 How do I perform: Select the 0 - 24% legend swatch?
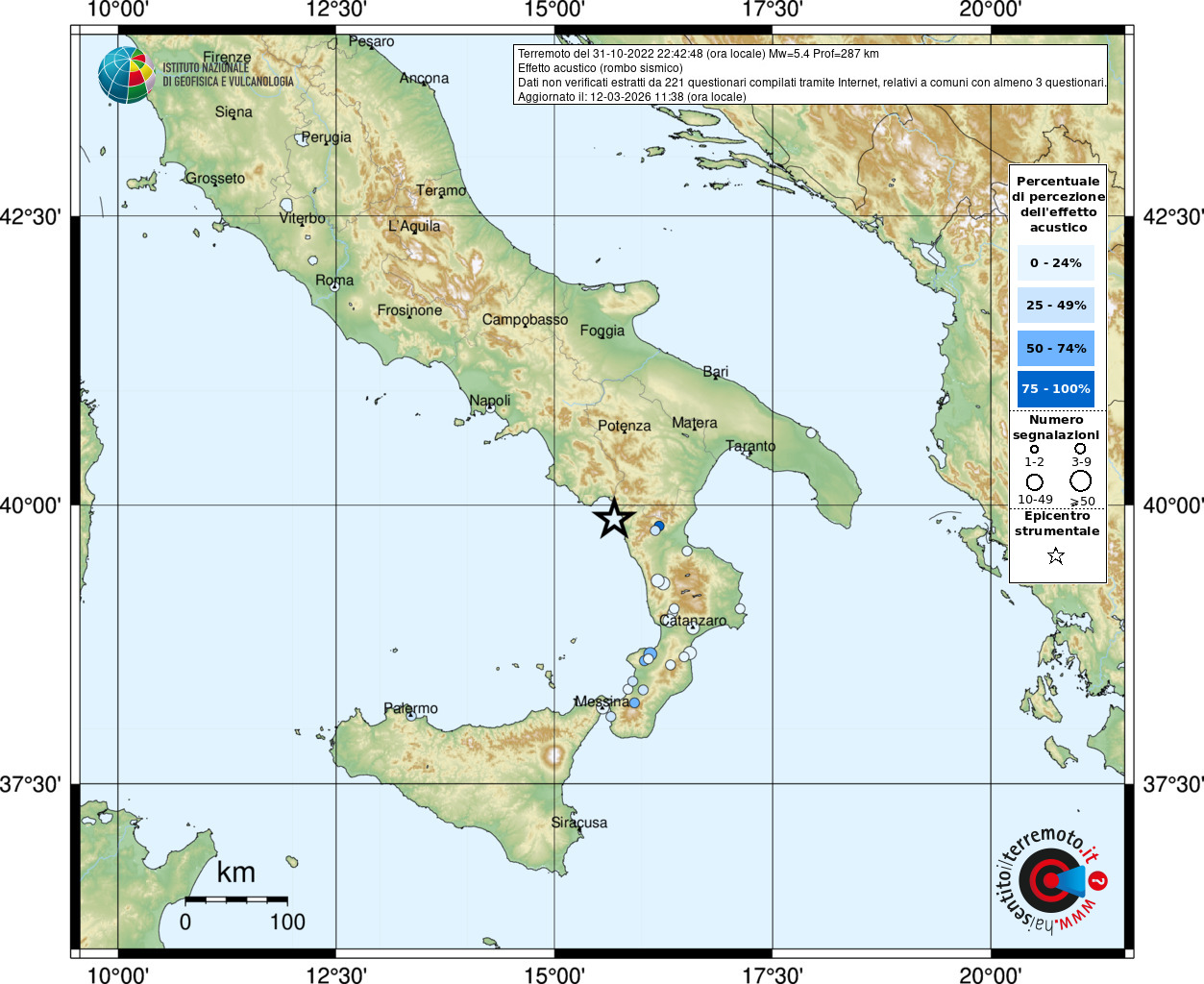pyautogui.click(x=1056, y=262)
